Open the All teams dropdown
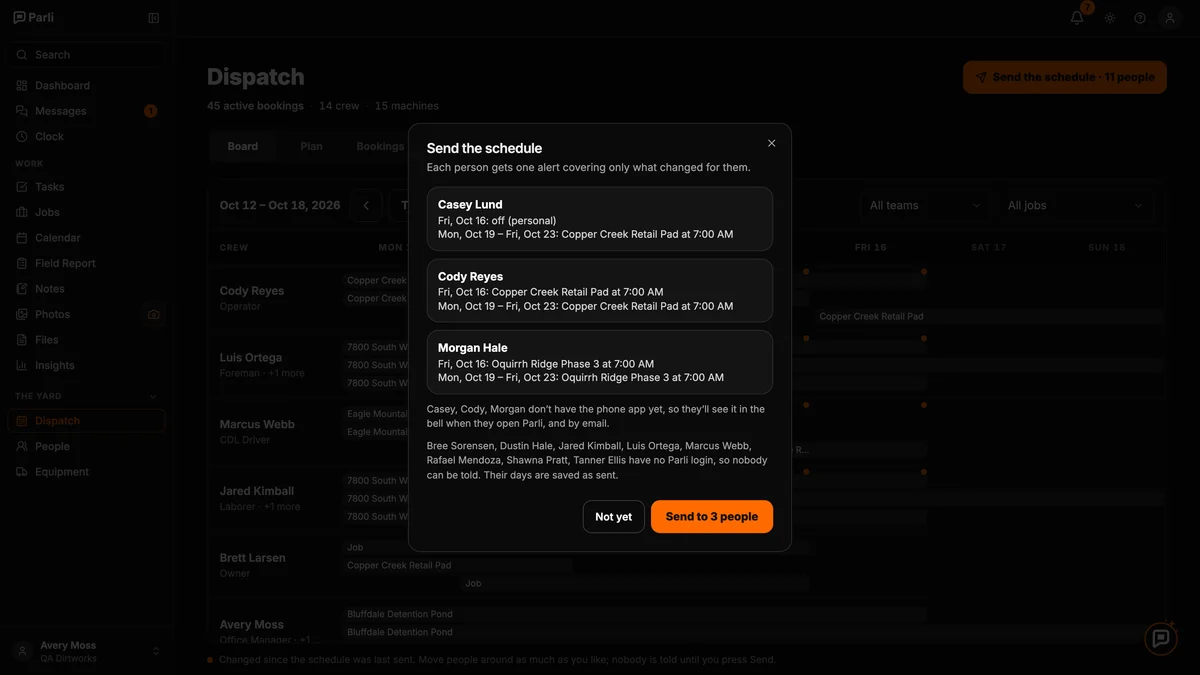Viewport: 1200px width, 675px height. pyautogui.click(x=925, y=205)
